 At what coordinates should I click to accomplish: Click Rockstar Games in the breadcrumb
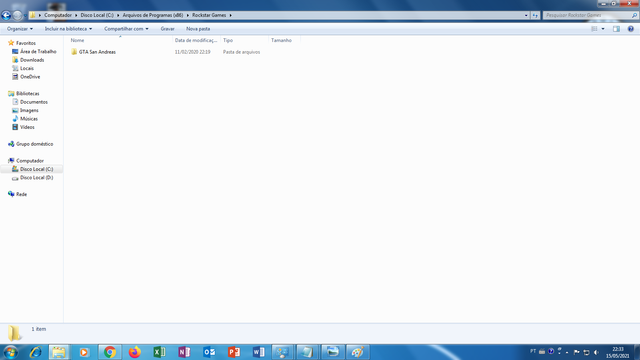209,15
